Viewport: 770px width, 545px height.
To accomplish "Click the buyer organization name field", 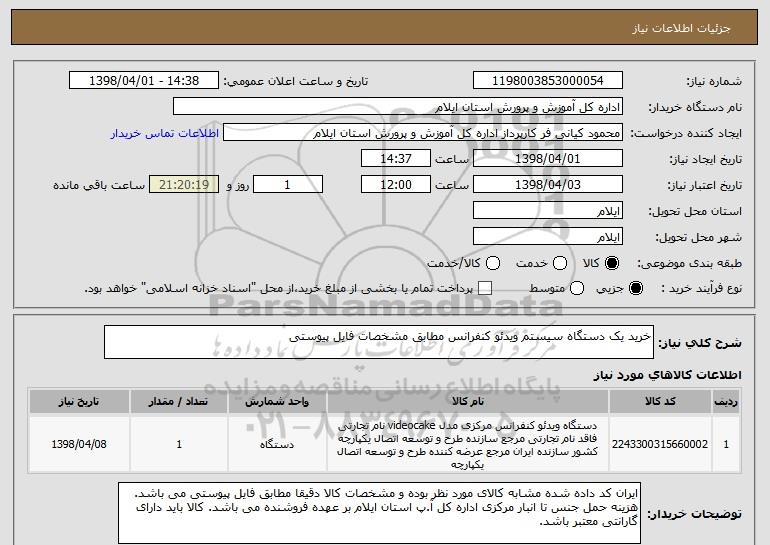I will (398, 107).
